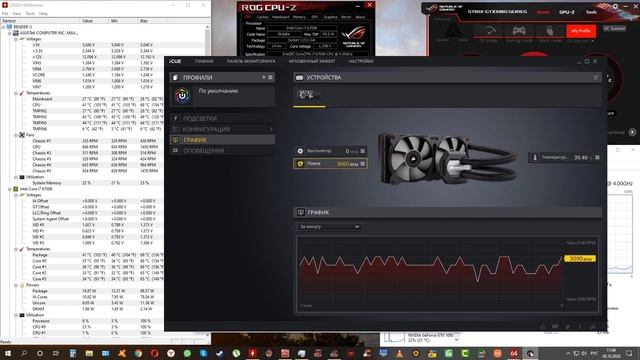Collapse the Fans group in HWMonitor
The width and height of the screenshot is (640, 360).
[16, 135]
